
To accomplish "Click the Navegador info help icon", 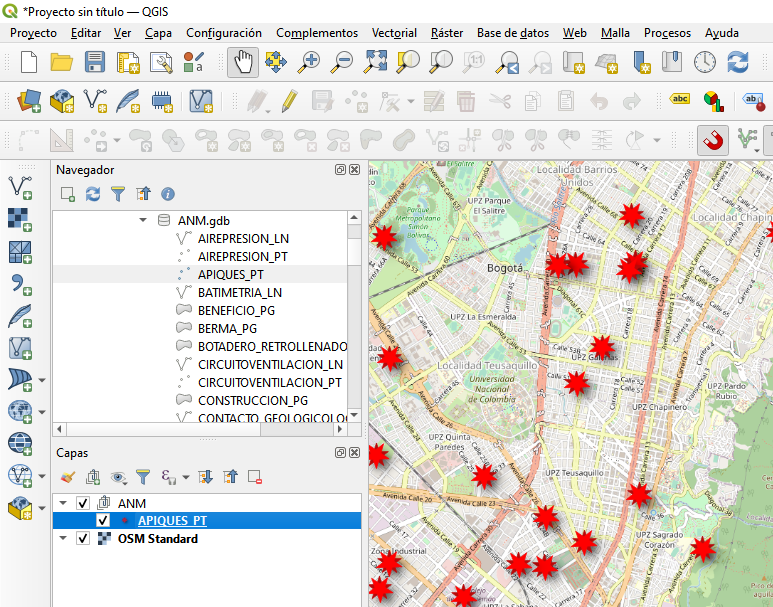I will (x=168, y=194).
